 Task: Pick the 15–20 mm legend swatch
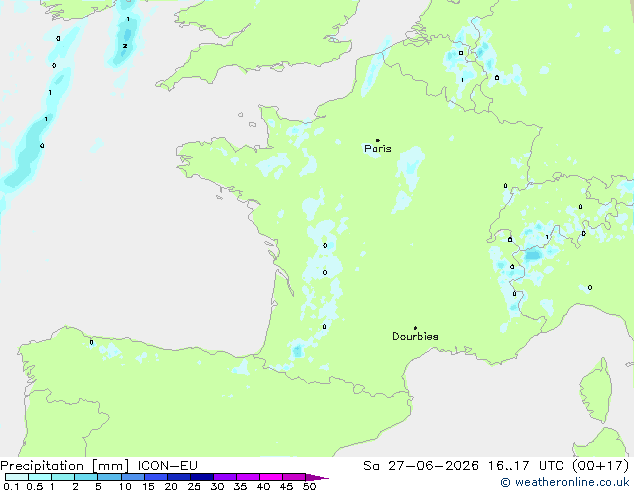(x=156, y=477)
